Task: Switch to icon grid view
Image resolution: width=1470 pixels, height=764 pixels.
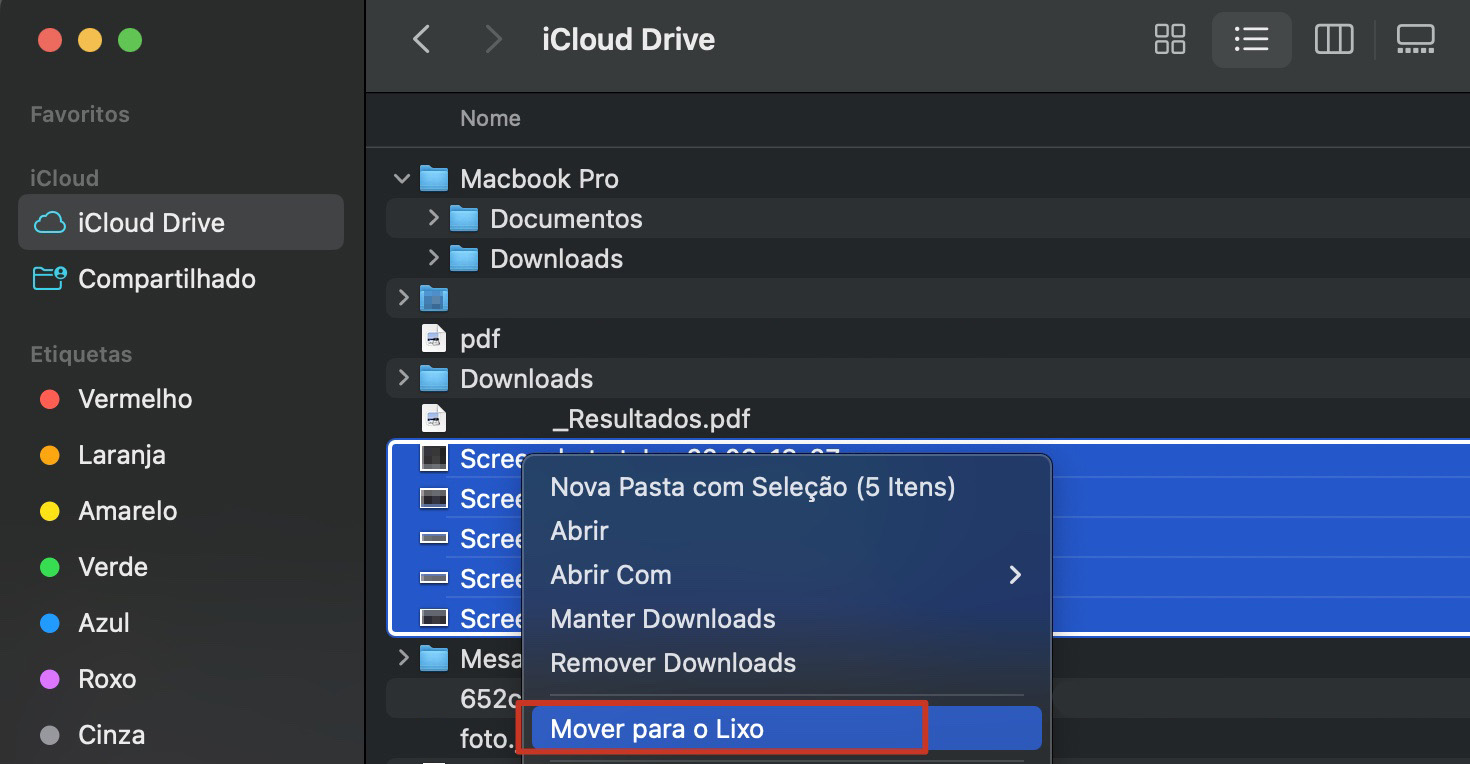Action: (x=1169, y=40)
